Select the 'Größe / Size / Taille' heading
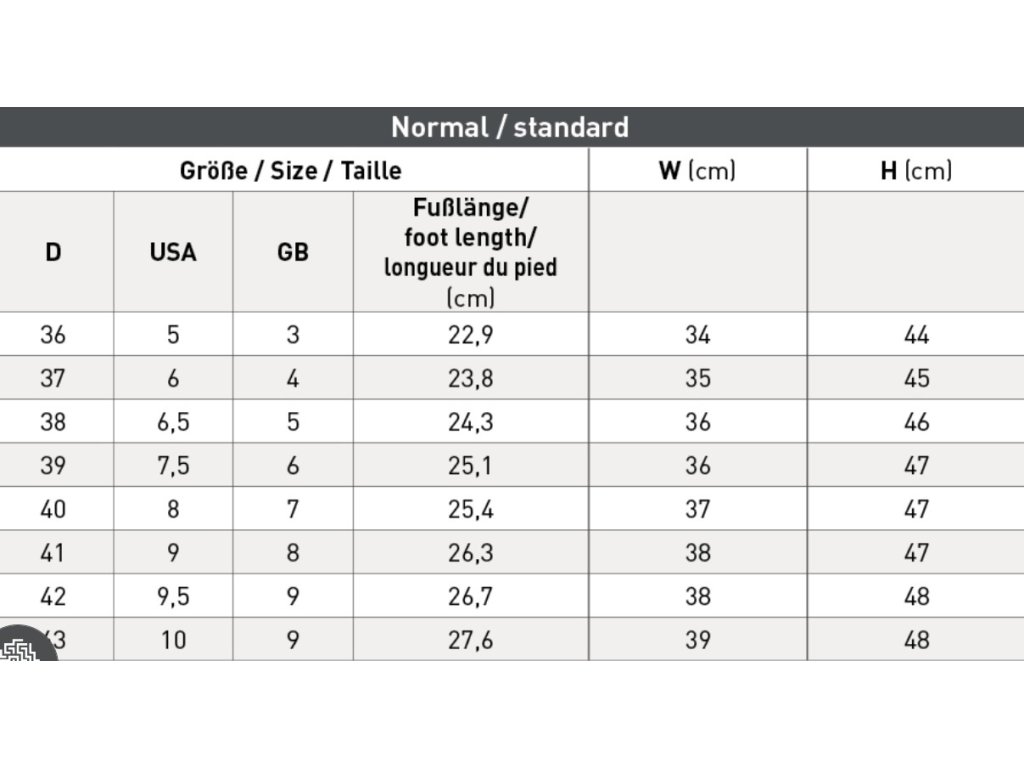This screenshot has height=768, width=1024. [291, 170]
